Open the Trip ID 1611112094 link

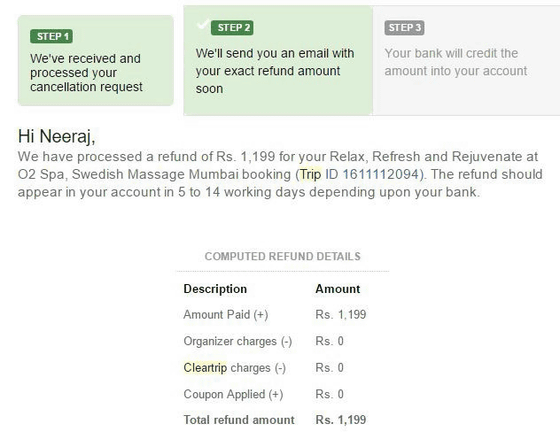tap(361, 174)
